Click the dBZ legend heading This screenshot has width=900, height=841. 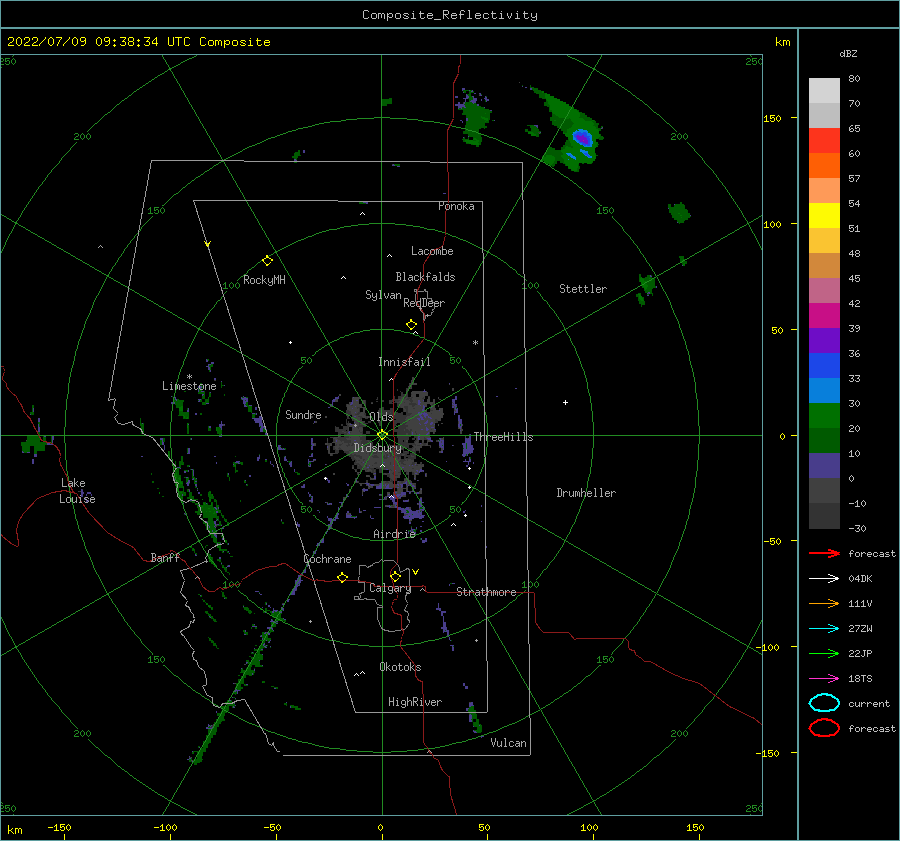848,54
